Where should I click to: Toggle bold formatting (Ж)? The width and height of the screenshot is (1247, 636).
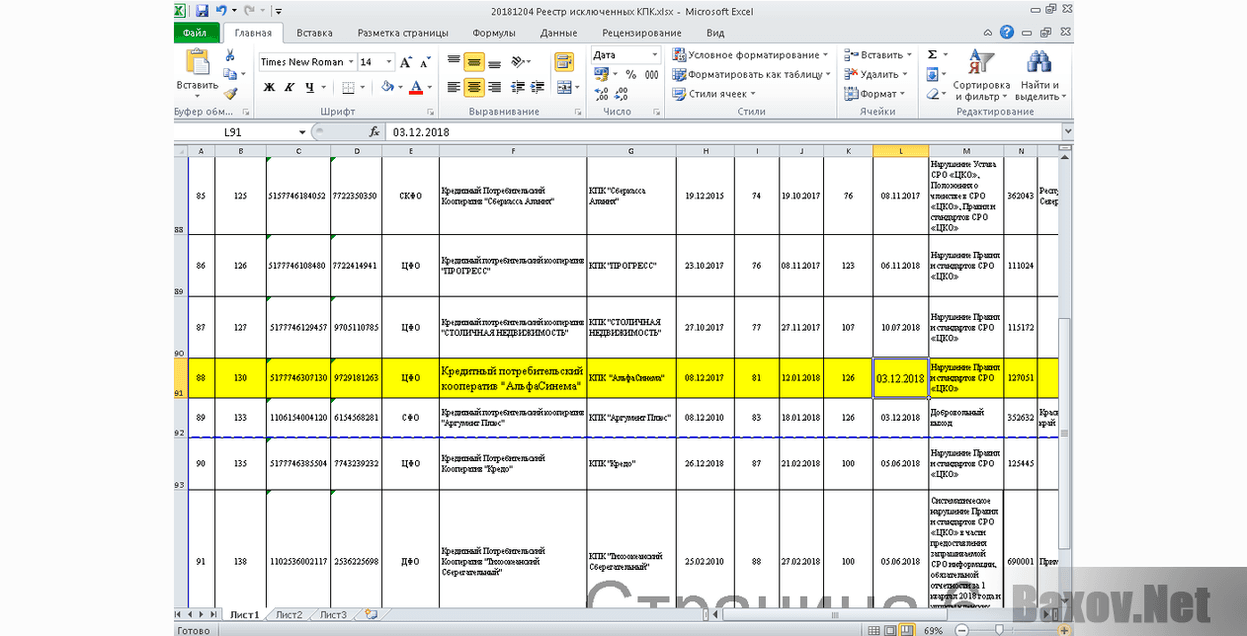pyautogui.click(x=269, y=88)
